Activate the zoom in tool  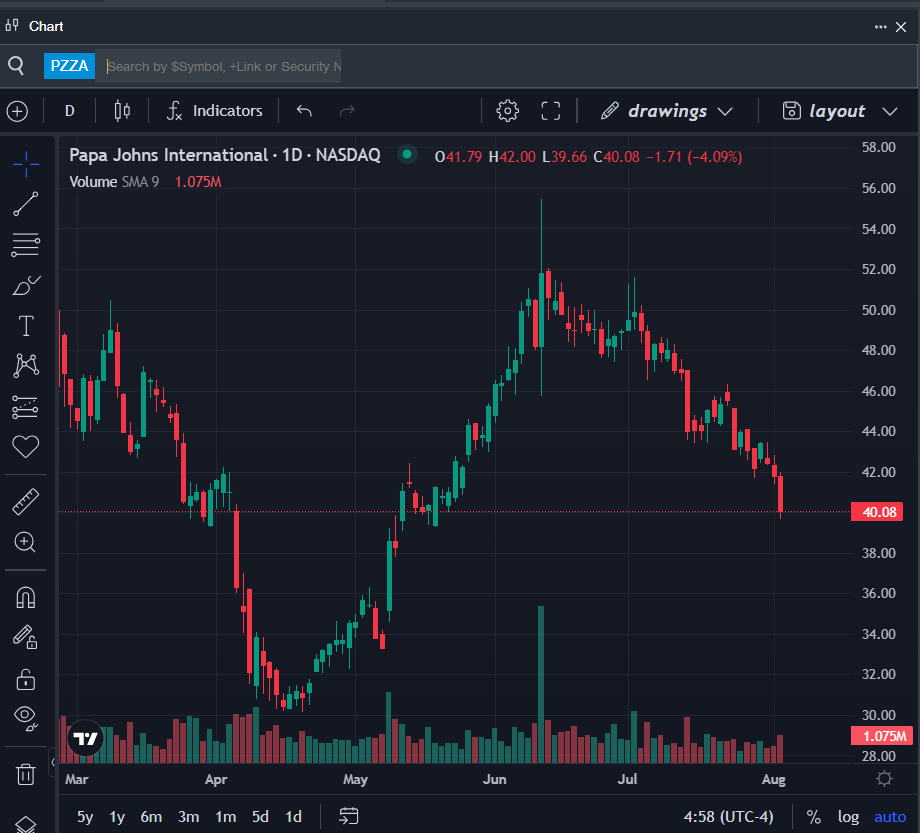coord(25,542)
